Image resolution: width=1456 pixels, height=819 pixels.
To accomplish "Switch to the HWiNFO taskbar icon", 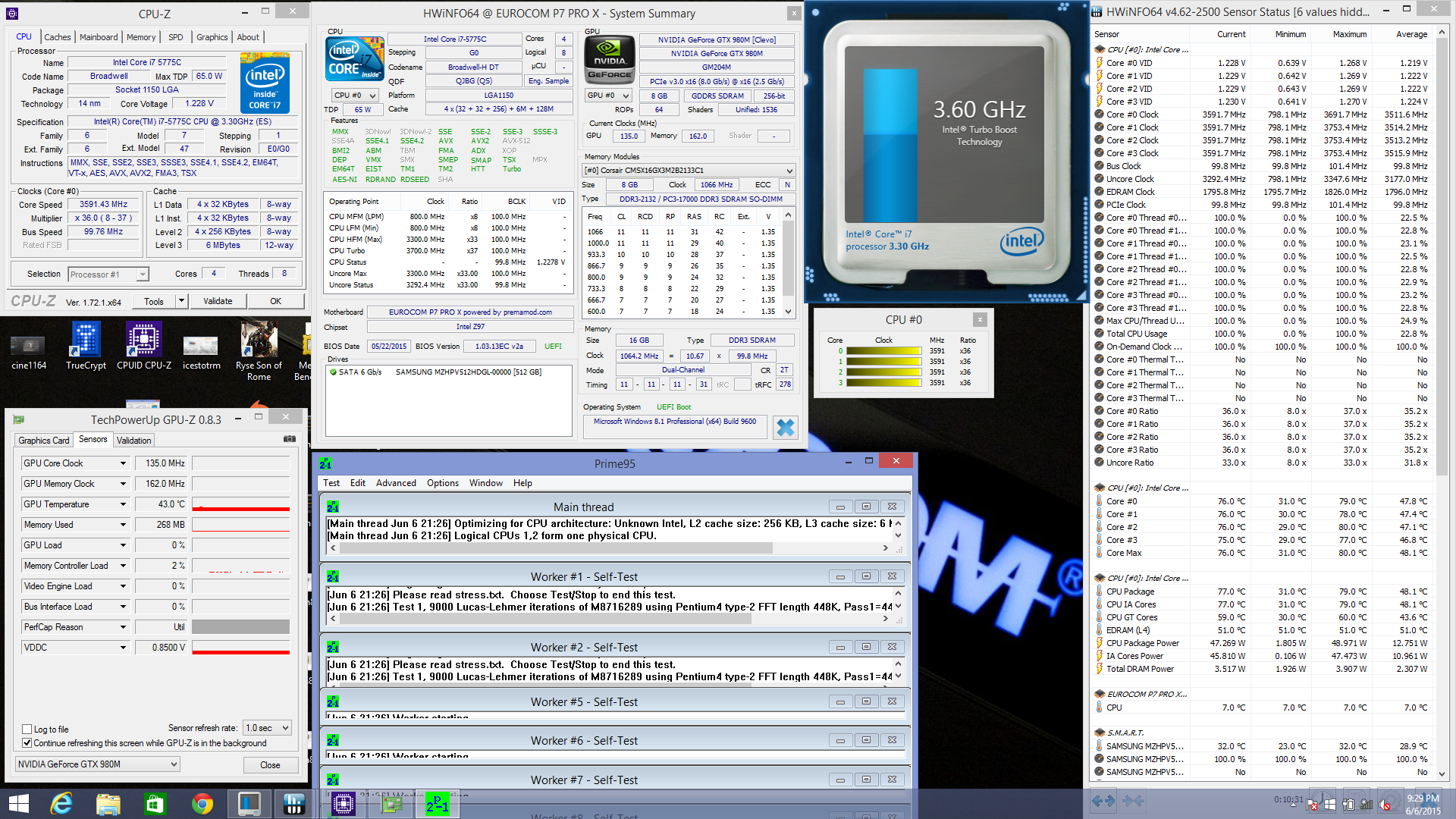I will (x=293, y=804).
